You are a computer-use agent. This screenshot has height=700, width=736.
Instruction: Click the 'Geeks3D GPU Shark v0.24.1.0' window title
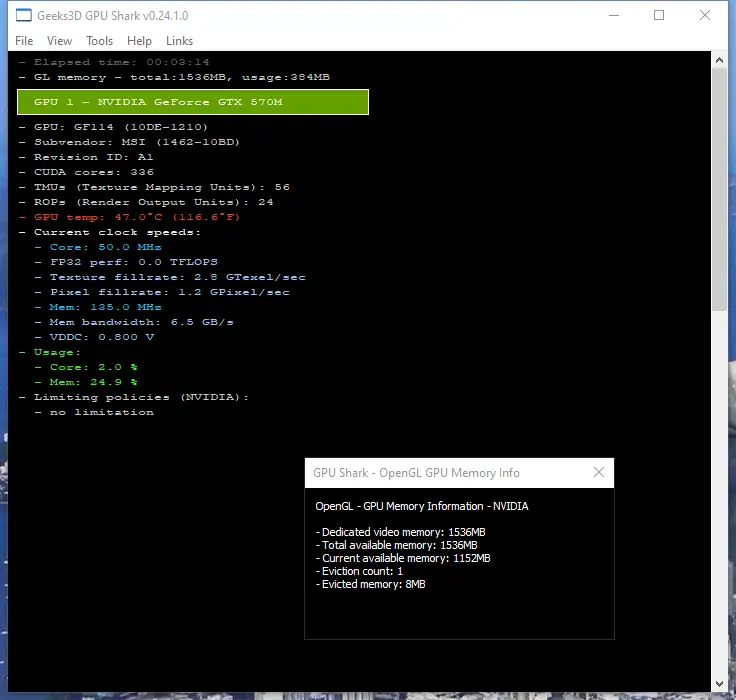pyautogui.click(x=113, y=15)
